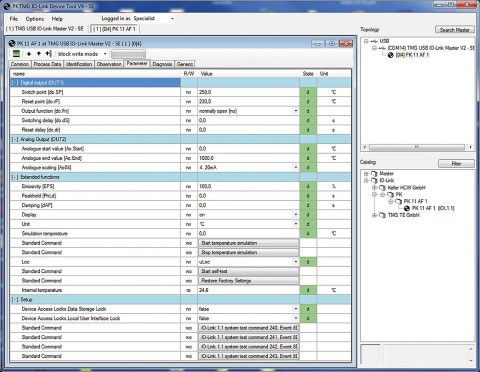Open the Loc dropdown arrow
The width and height of the screenshot is (480, 372).
pyautogui.click(x=295, y=262)
